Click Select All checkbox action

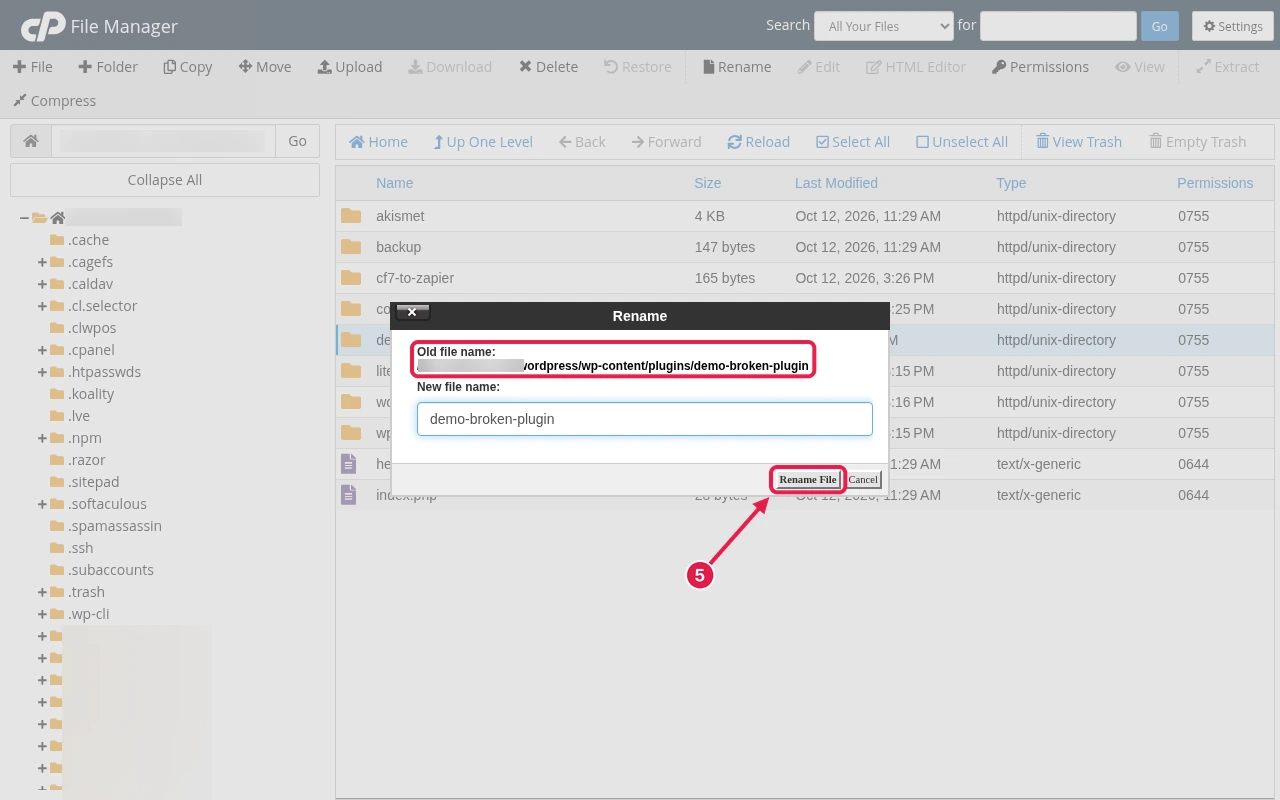pos(853,142)
